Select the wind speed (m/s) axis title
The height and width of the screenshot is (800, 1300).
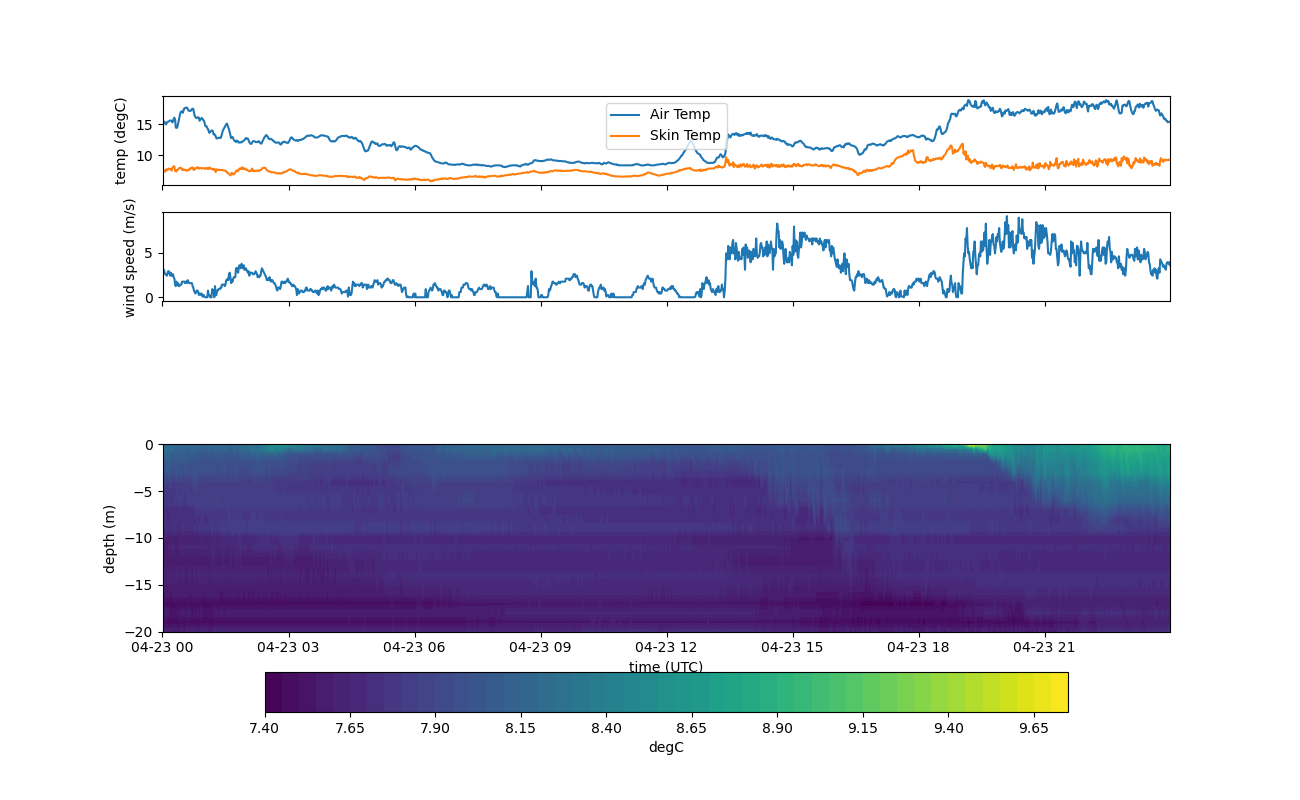pyautogui.click(x=129, y=257)
